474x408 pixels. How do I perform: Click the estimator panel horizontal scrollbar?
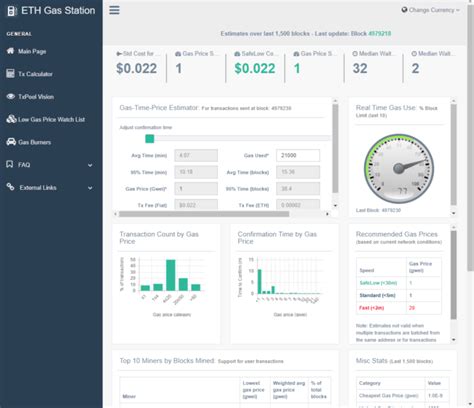tap(204, 214)
